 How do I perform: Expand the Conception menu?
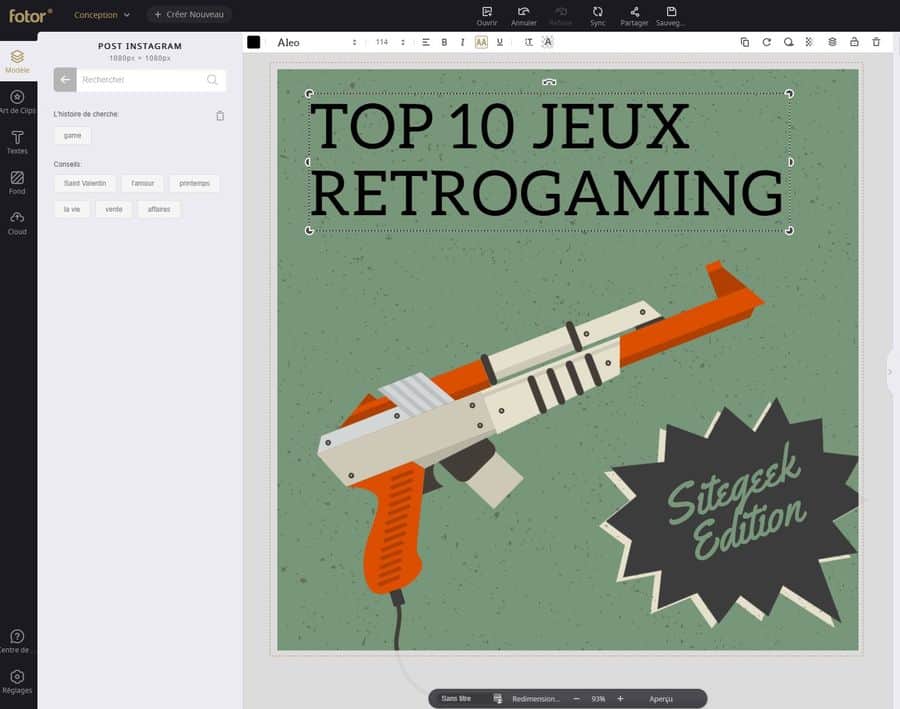[102, 15]
